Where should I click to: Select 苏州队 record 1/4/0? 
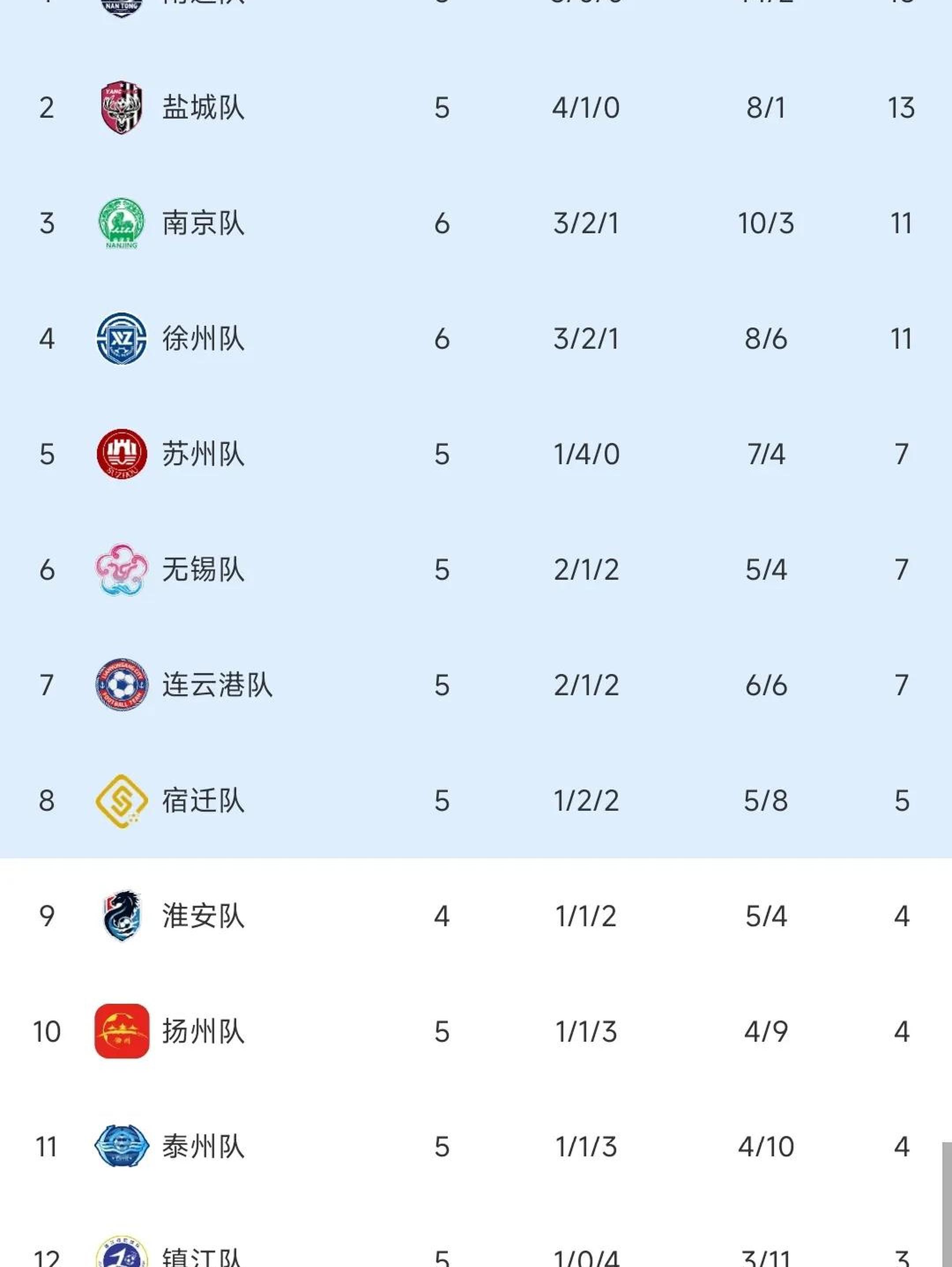(x=586, y=454)
